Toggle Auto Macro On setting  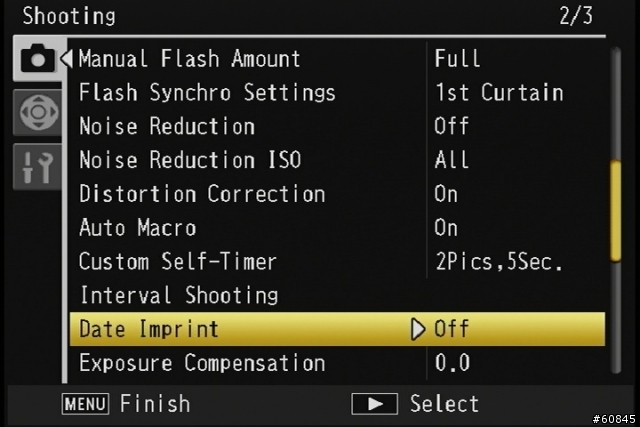tap(446, 228)
